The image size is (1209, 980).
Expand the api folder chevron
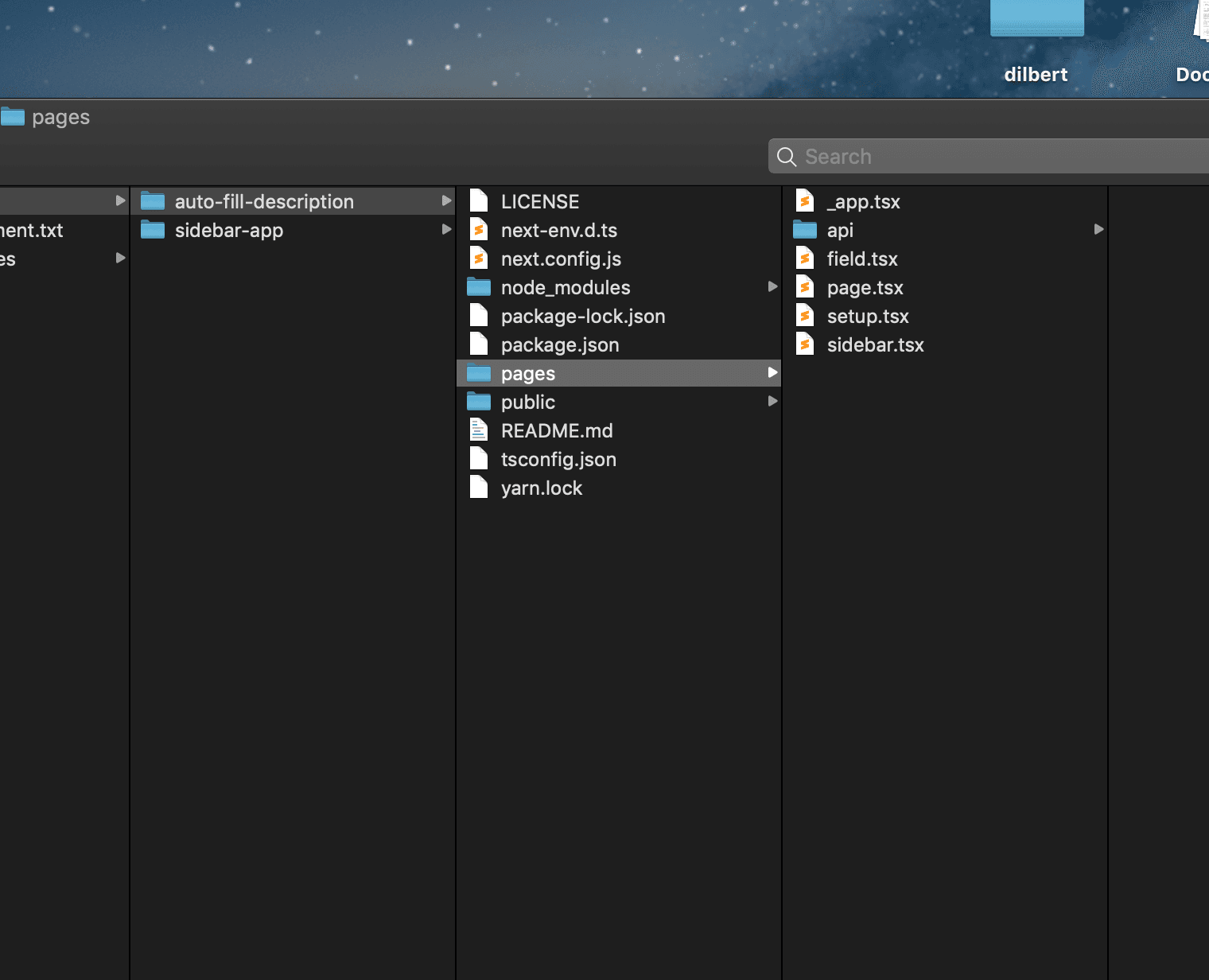[x=1098, y=230]
